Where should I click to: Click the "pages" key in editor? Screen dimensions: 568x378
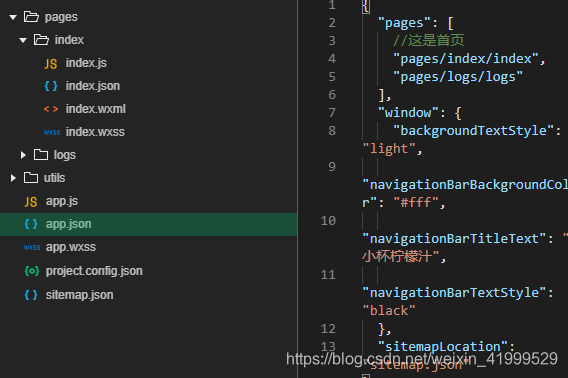[404, 23]
